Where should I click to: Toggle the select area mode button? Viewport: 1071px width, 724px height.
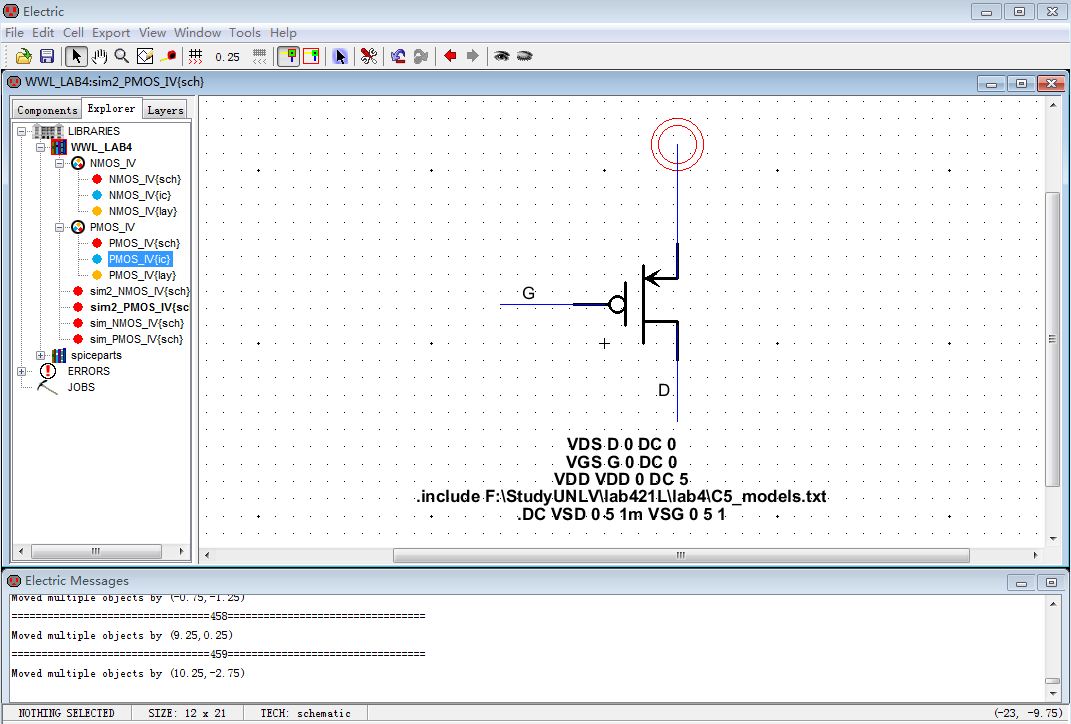(310, 56)
